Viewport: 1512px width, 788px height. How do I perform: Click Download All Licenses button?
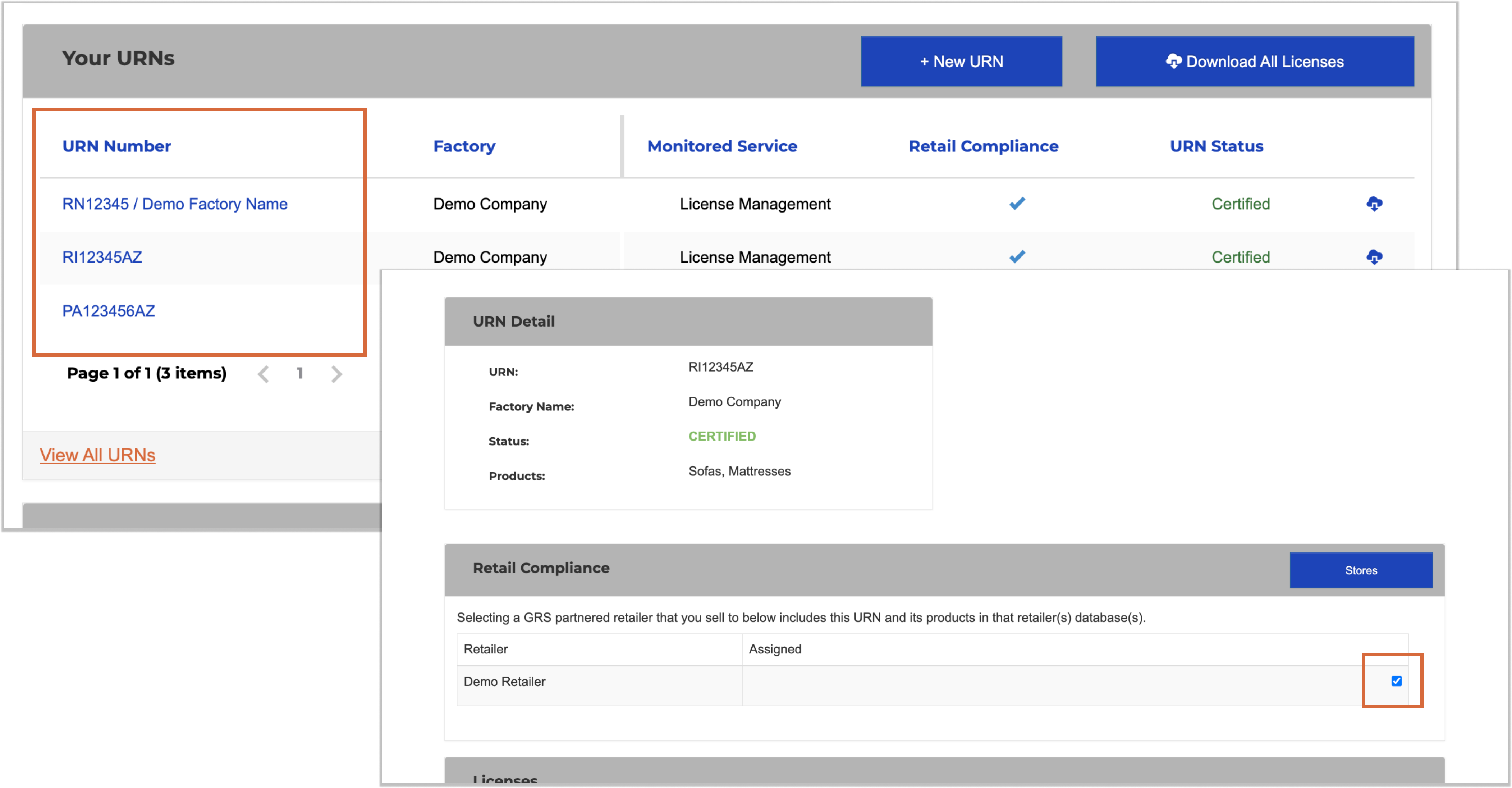[x=1254, y=62]
